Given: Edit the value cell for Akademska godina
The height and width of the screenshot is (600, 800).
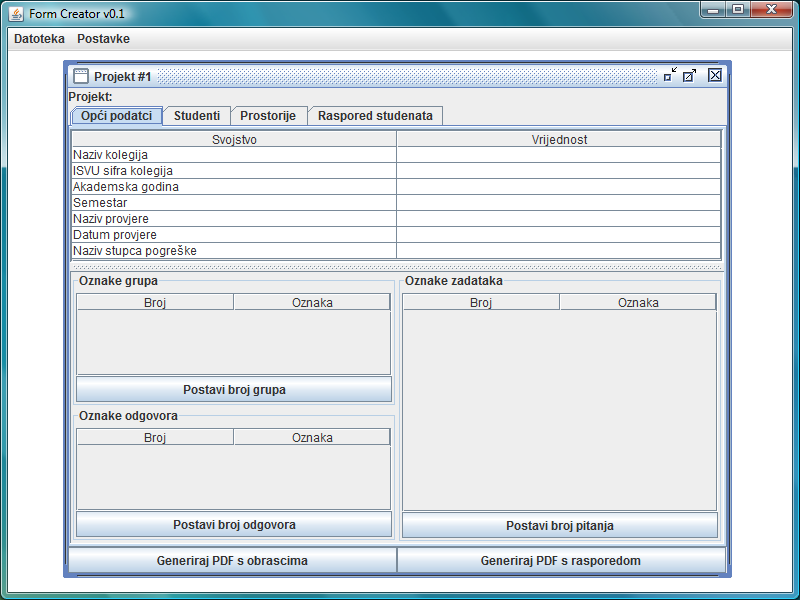Looking at the screenshot, I should (x=558, y=187).
